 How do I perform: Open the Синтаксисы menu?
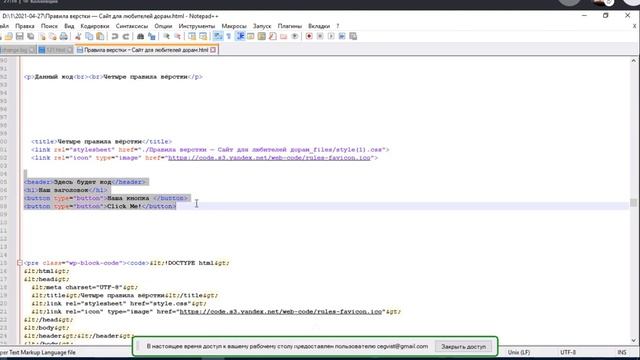click(x=131, y=26)
